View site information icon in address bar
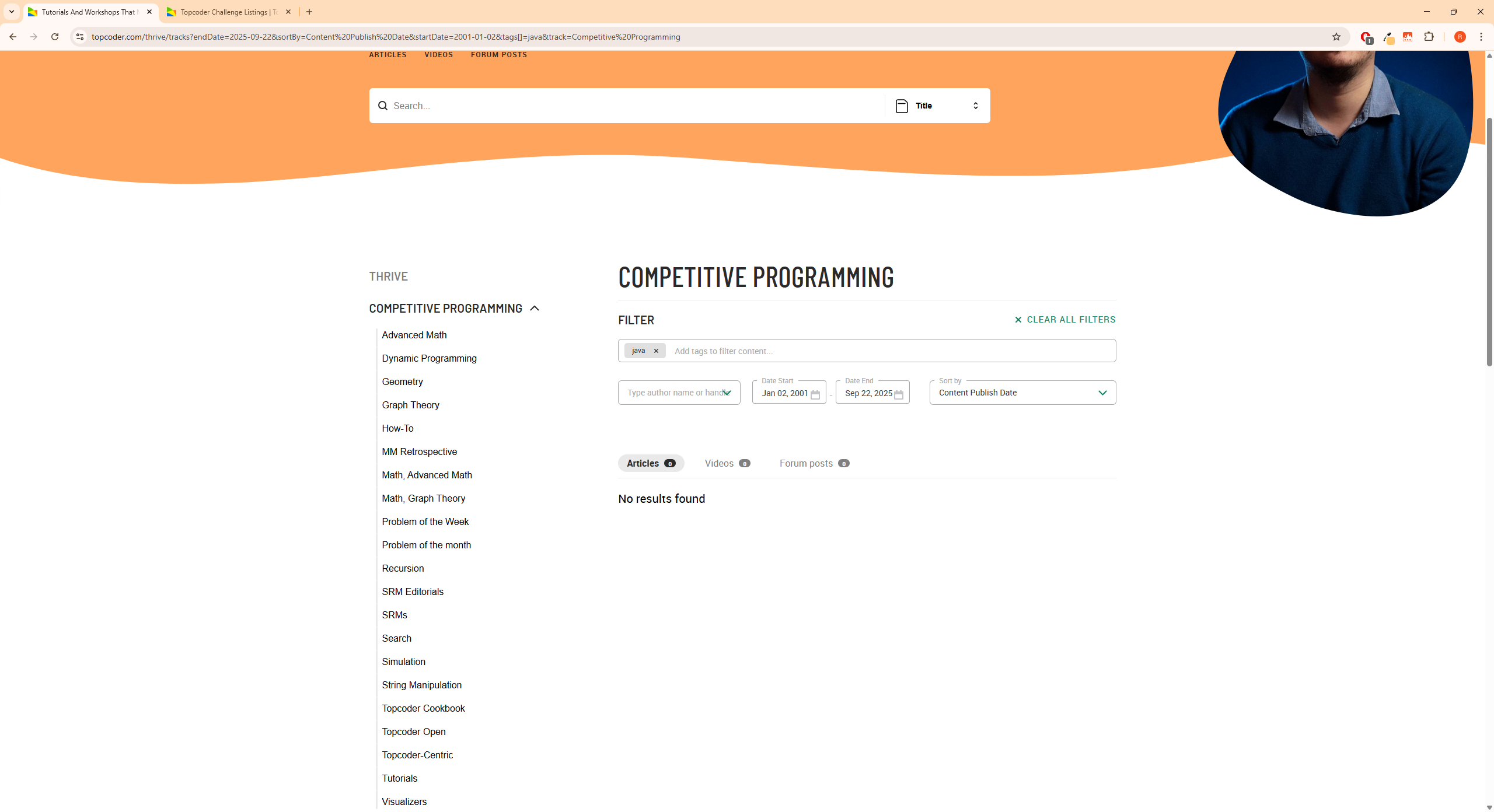This screenshot has width=1494, height=812. (80, 37)
